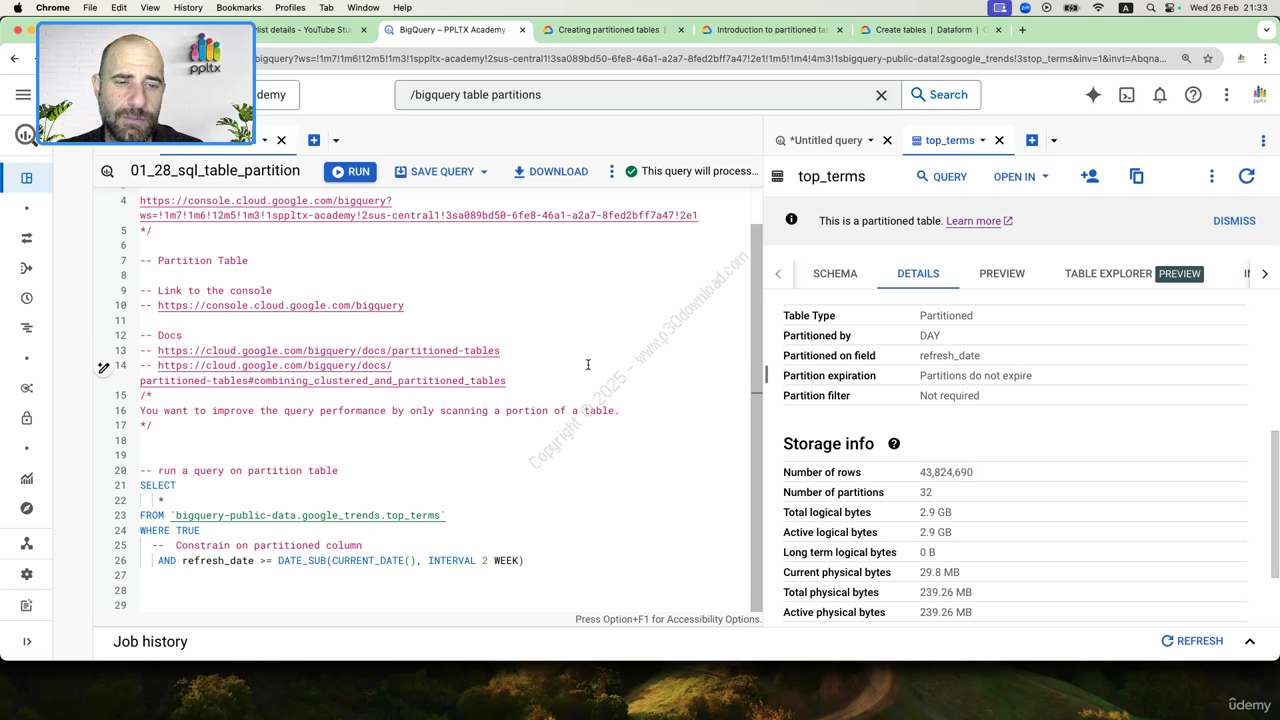Image resolution: width=1280 pixels, height=720 pixels.
Task: Open the Open In dropdown
Action: click(1021, 177)
